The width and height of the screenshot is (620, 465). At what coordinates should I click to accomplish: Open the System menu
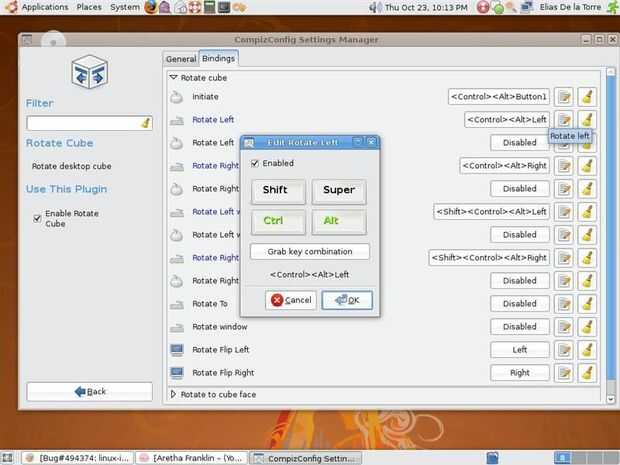125,7
